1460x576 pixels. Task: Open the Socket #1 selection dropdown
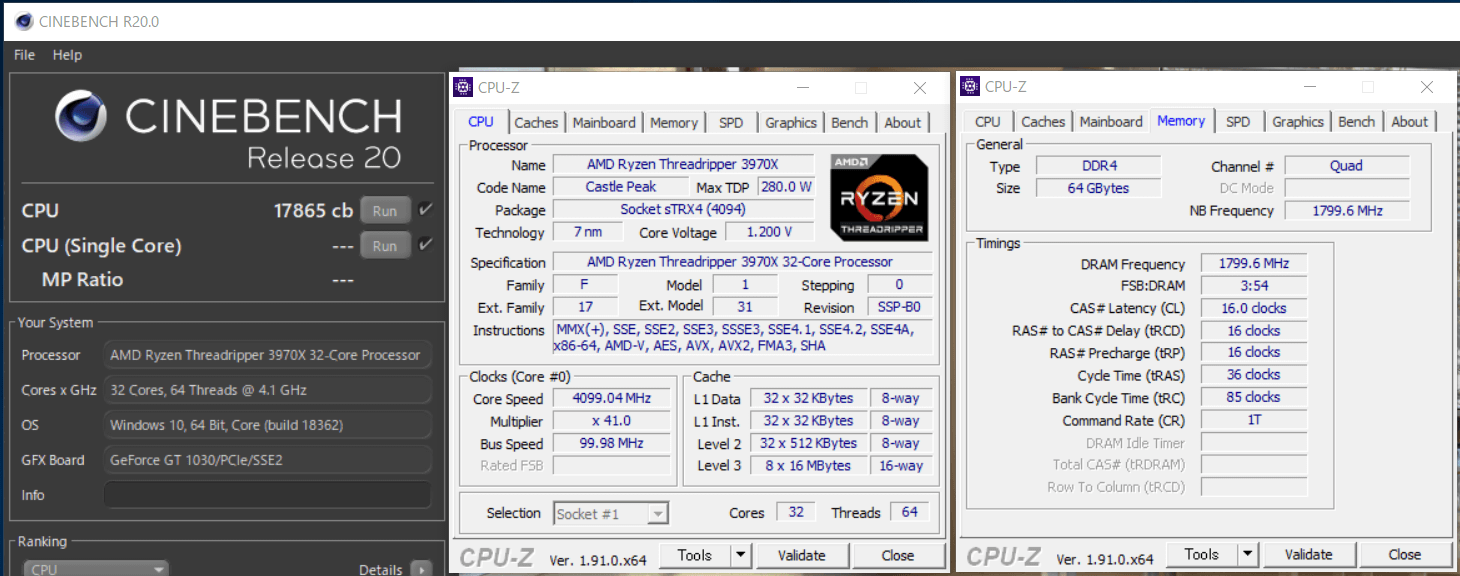click(612, 514)
